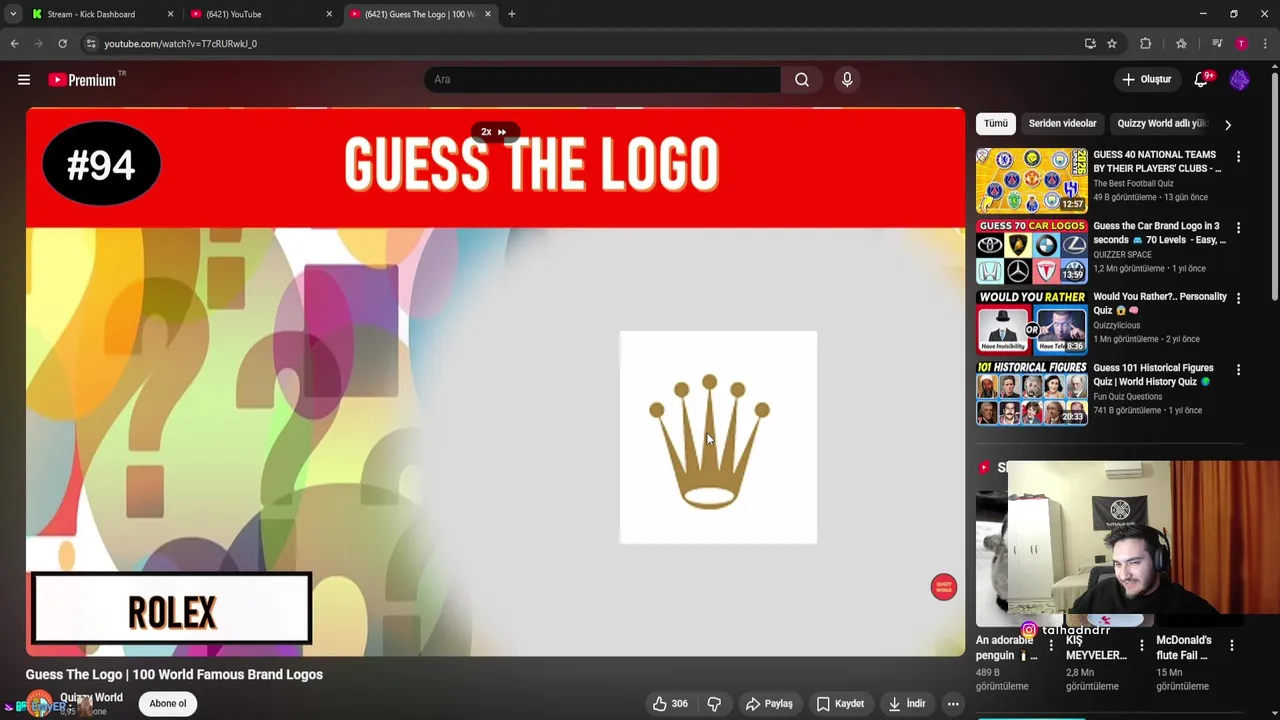Save video with Kaydet button

click(x=840, y=703)
